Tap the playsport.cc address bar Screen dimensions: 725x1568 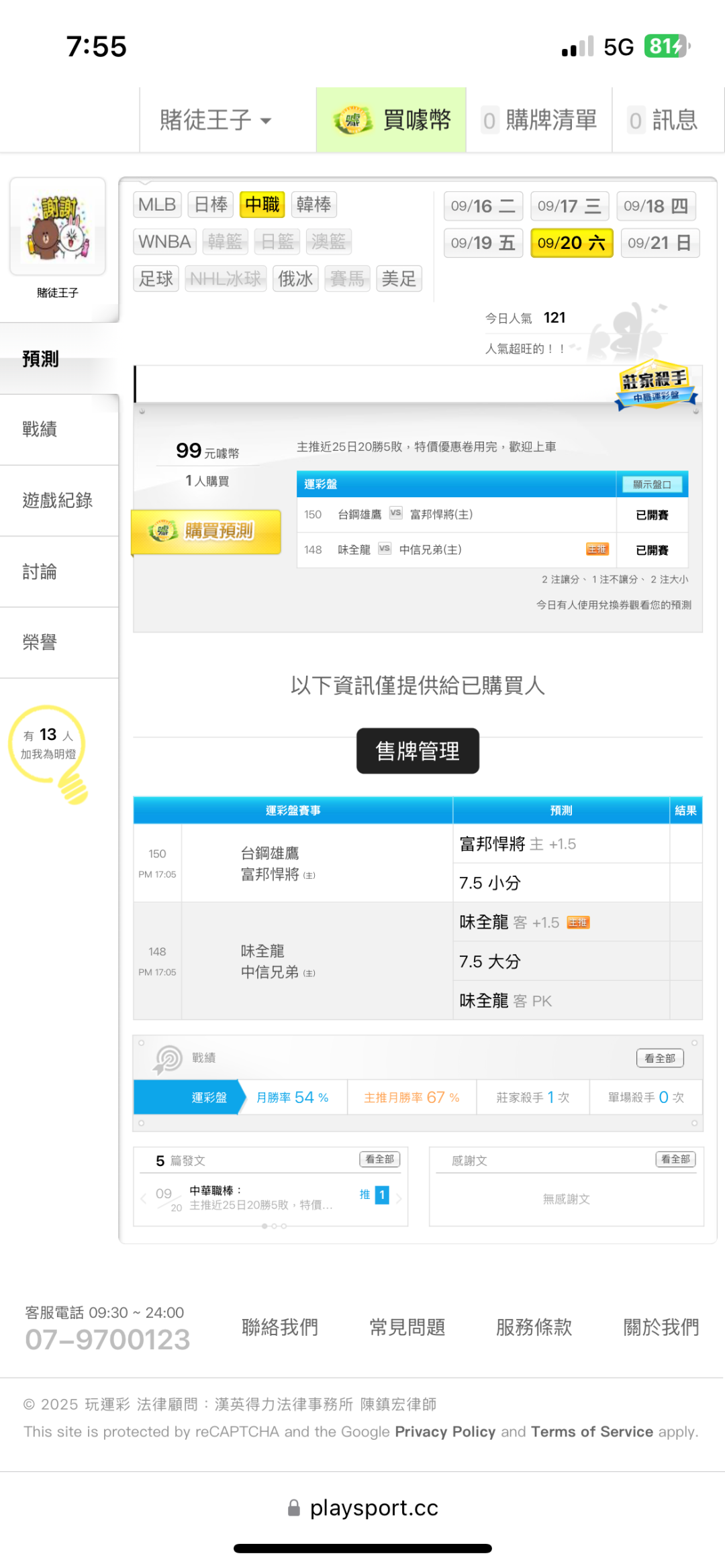pos(363,1508)
